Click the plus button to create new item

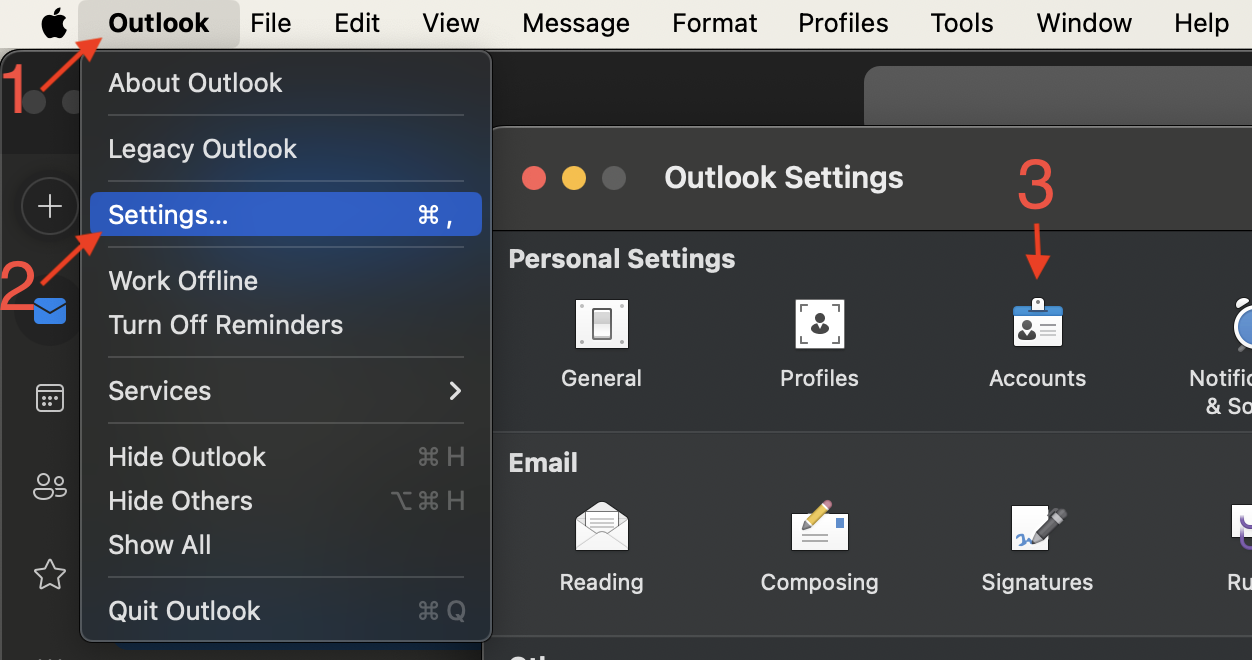pyautogui.click(x=49, y=206)
